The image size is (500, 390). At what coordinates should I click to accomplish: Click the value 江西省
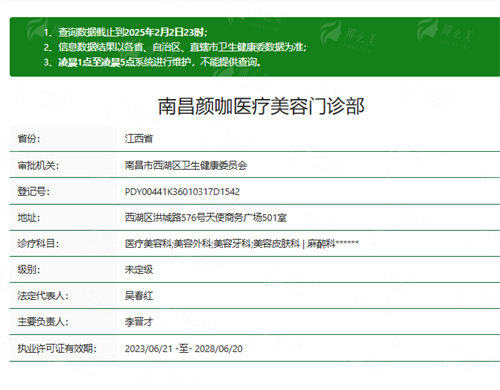[139, 138]
